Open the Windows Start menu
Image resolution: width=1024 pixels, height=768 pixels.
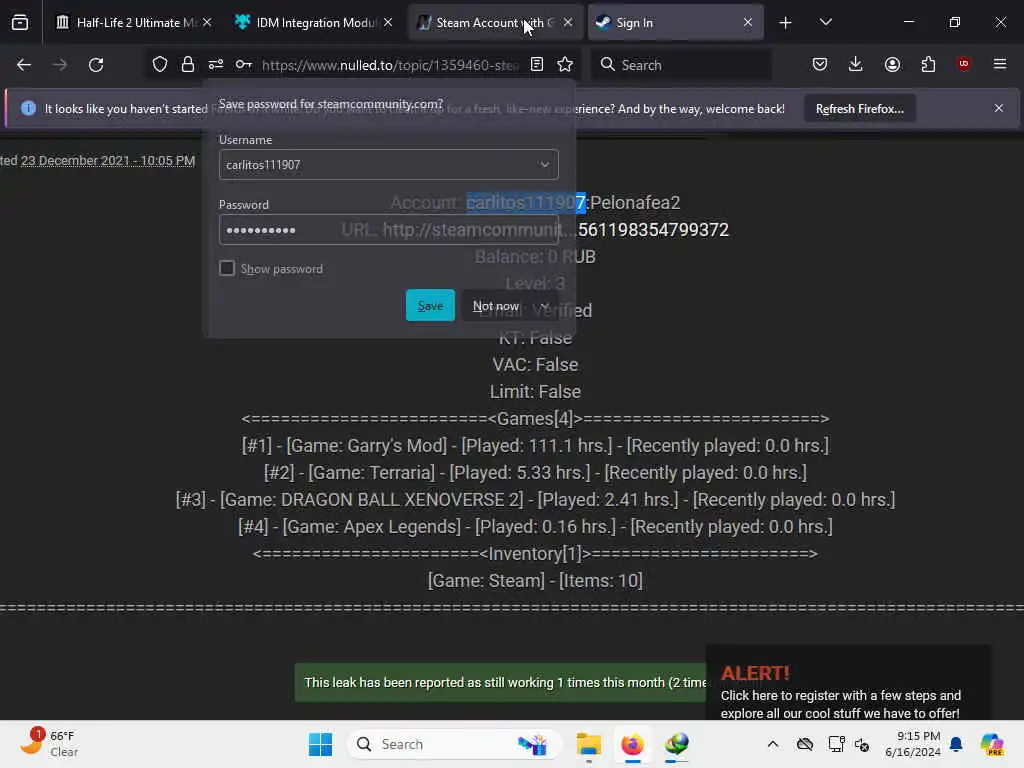click(320, 744)
